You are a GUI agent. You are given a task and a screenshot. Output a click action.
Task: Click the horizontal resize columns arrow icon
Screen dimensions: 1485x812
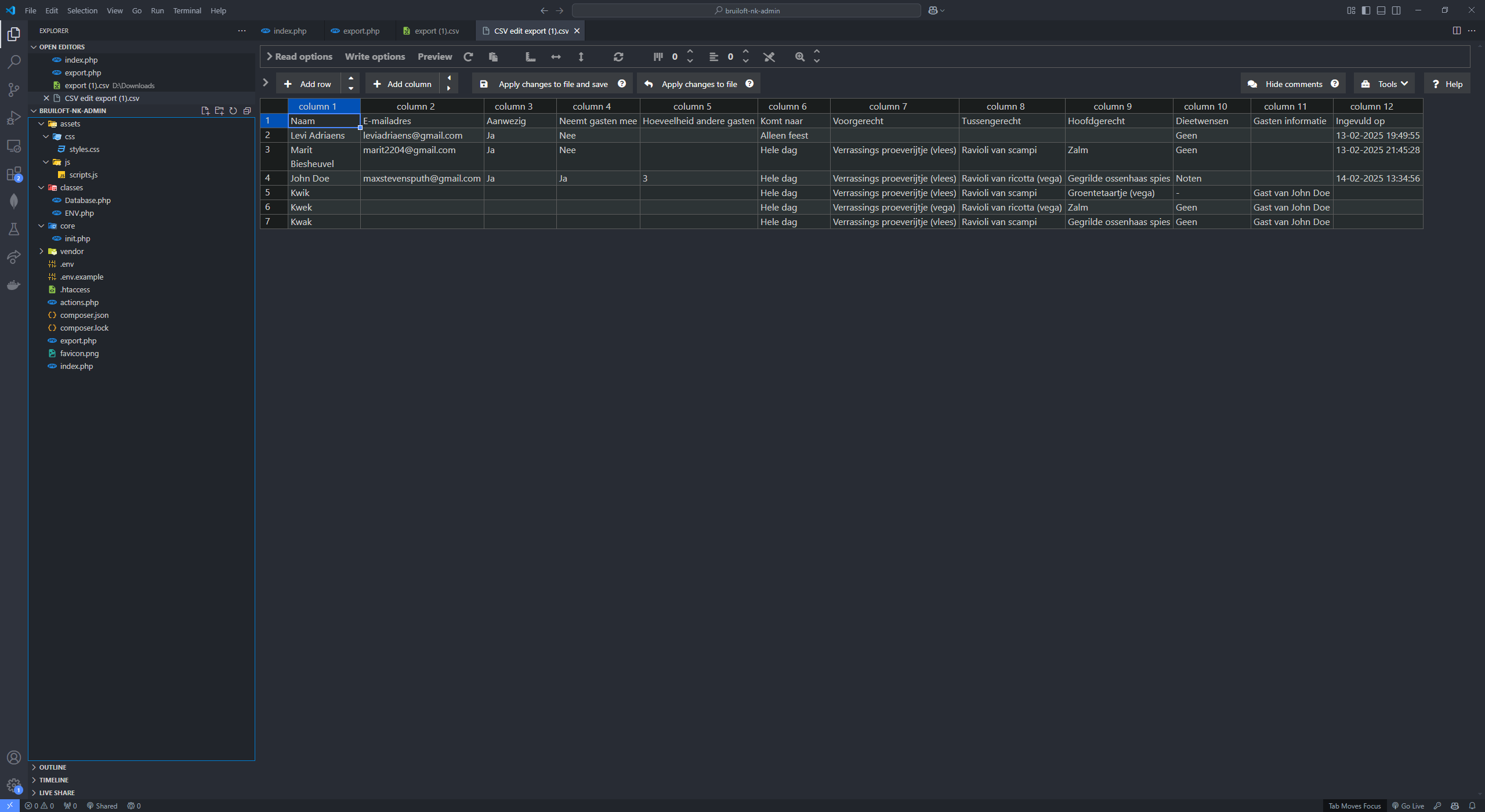coord(556,57)
